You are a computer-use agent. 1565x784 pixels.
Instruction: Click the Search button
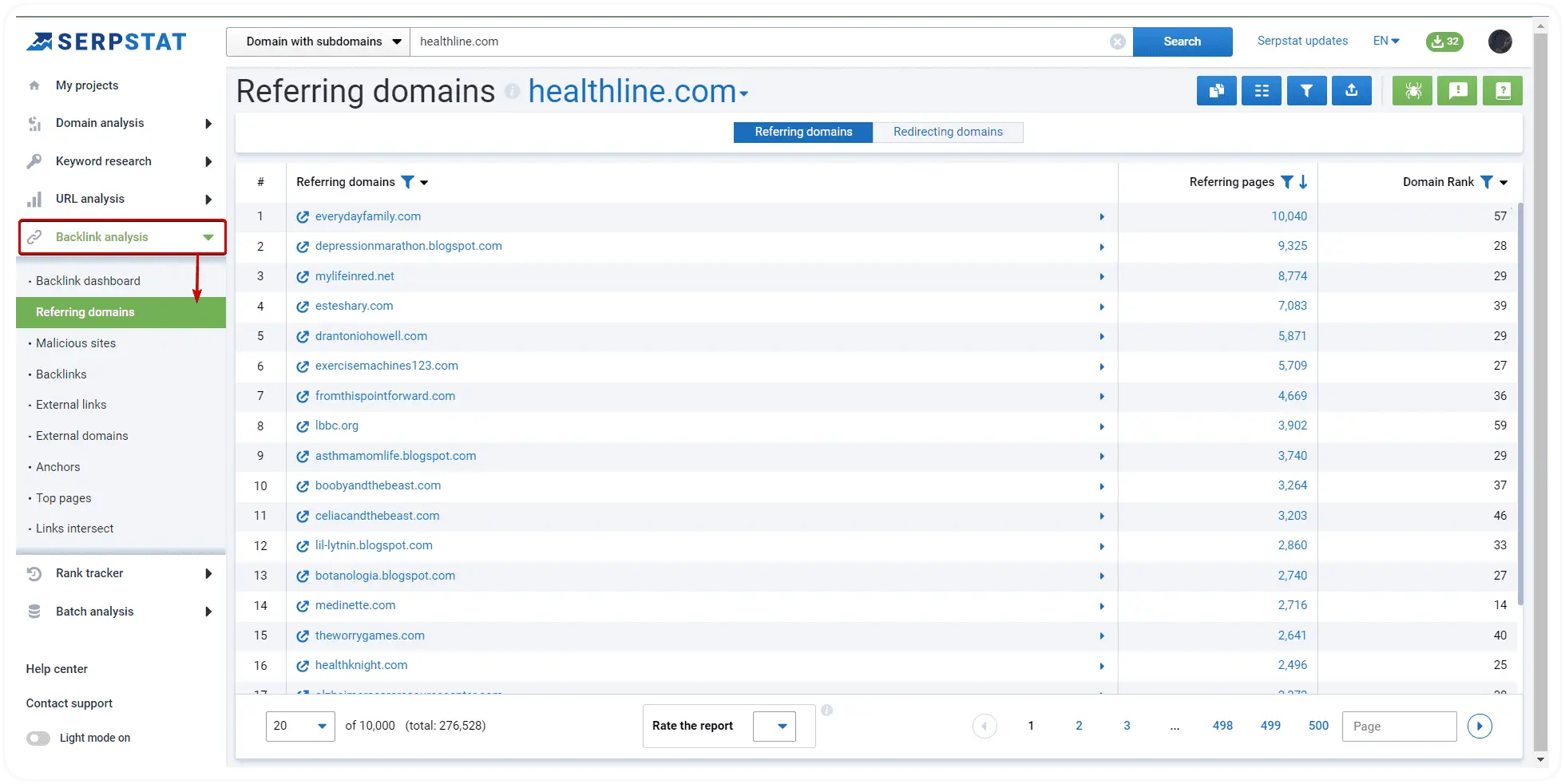1182,41
